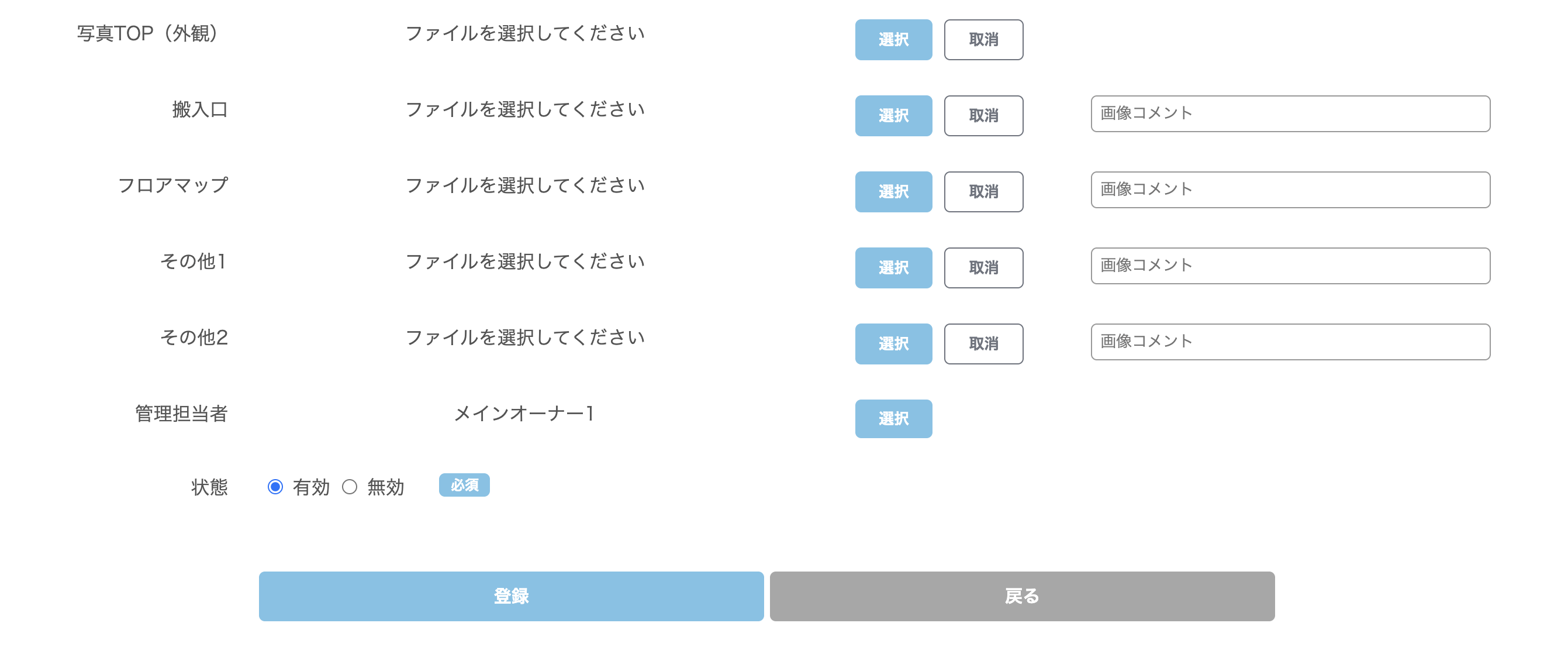Go back using the 戻る button
This screenshot has width=1568, height=647.
(1021, 597)
